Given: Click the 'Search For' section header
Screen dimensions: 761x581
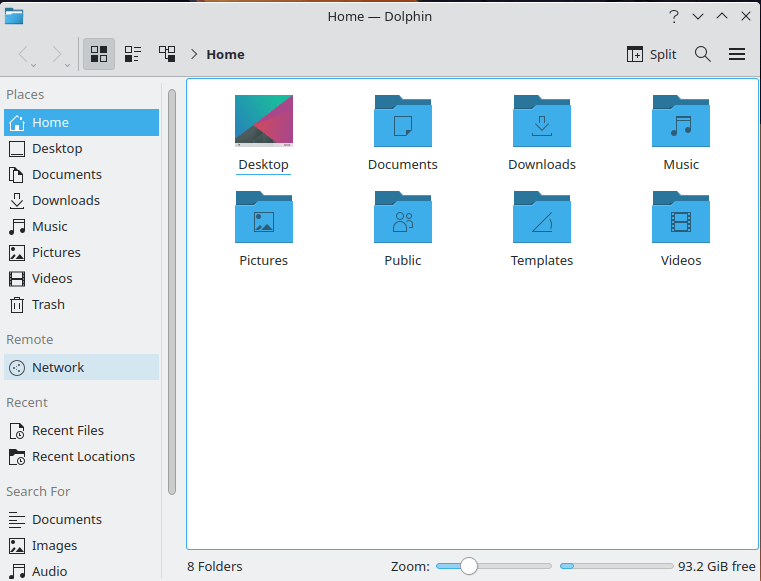Looking at the screenshot, I should click(x=38, y=491).
